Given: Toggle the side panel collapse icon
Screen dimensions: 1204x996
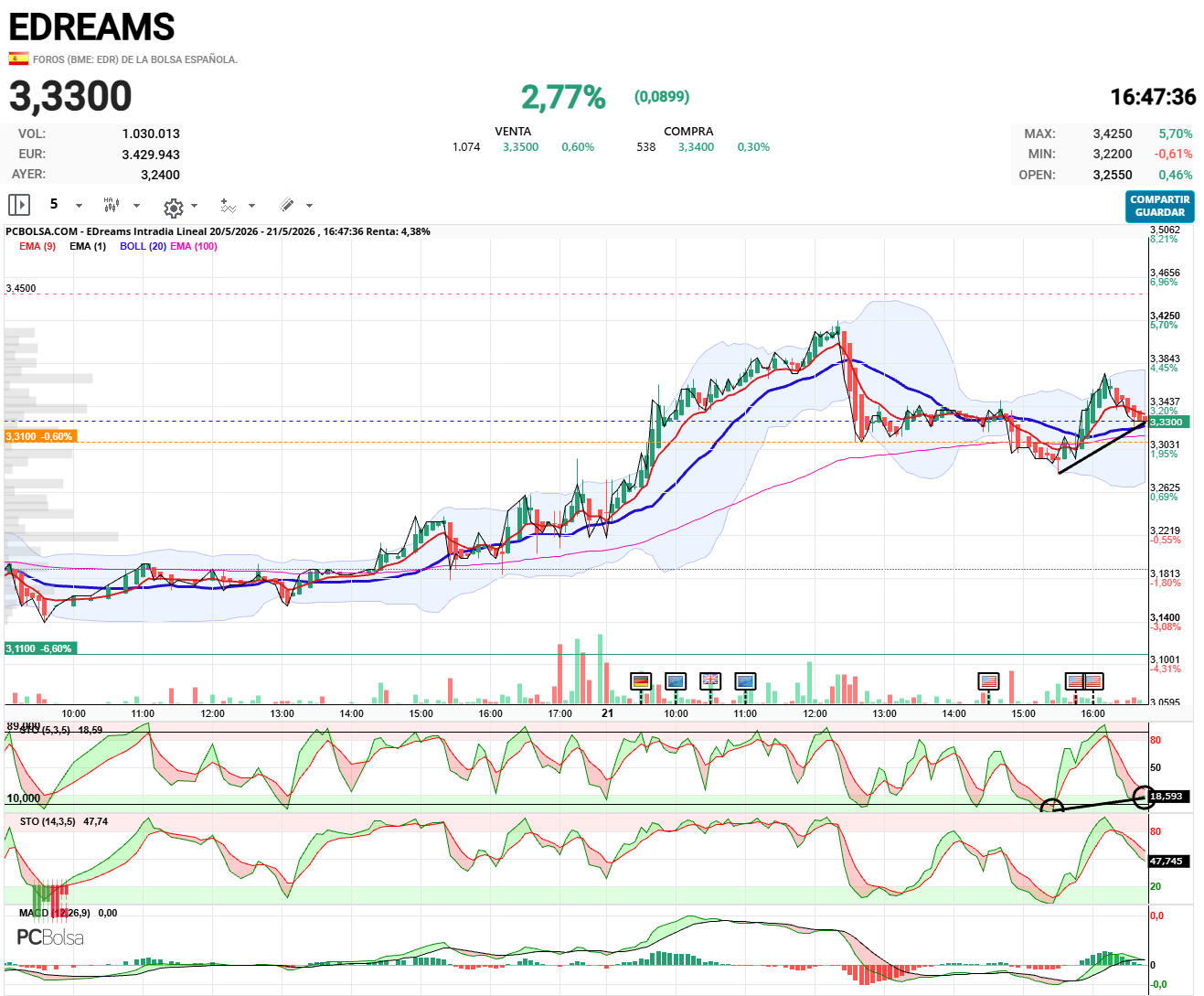Looking at the screenshot, I should [19, 205].
